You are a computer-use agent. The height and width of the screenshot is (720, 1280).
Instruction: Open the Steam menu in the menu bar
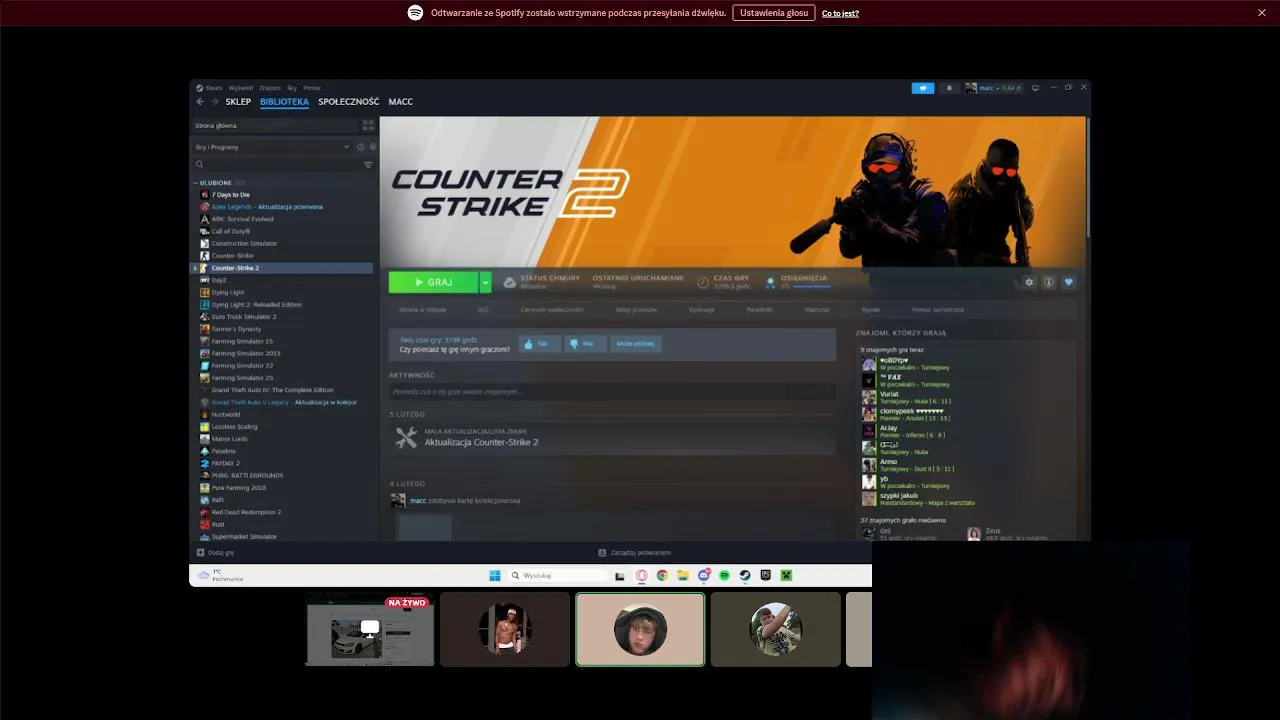tap(213, 88)
